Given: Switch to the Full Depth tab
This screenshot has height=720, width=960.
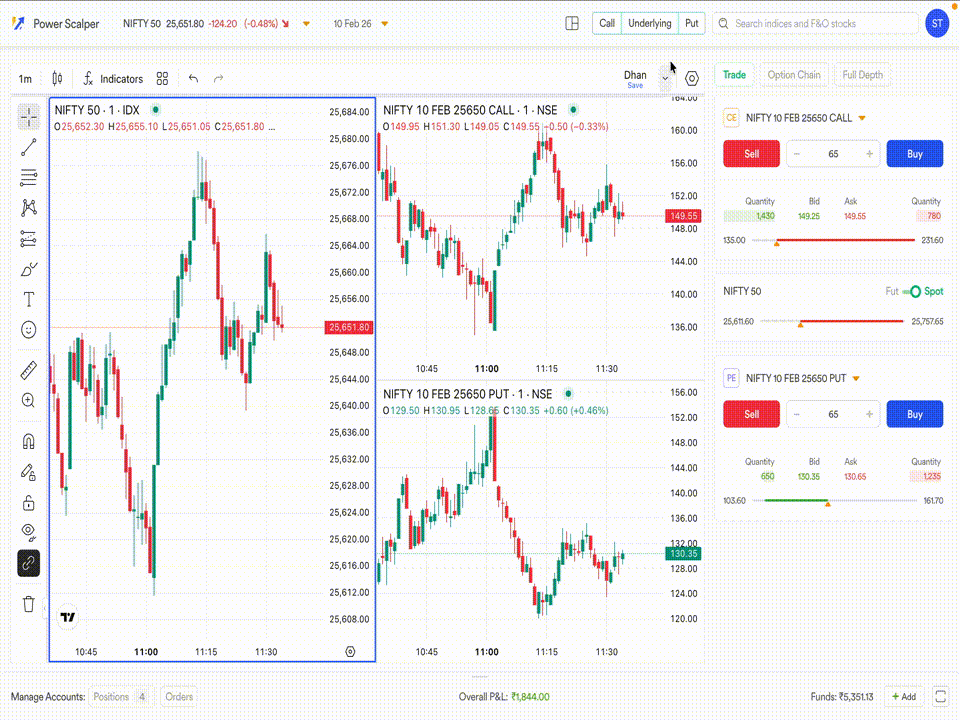Looking at the screenshot, I should (x=862, y=75).
